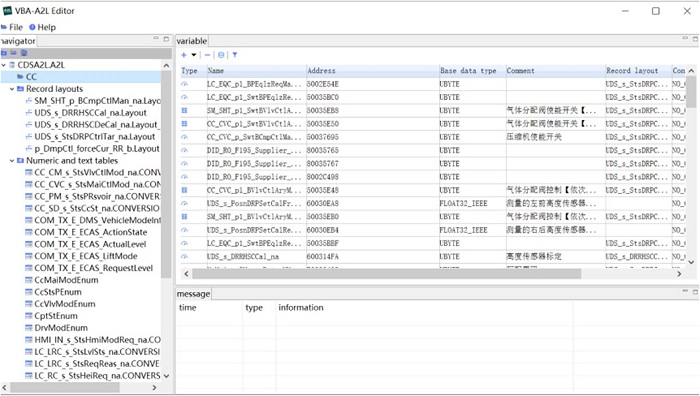Click the navigator scroll-down arrow

(x=167, y=376)
